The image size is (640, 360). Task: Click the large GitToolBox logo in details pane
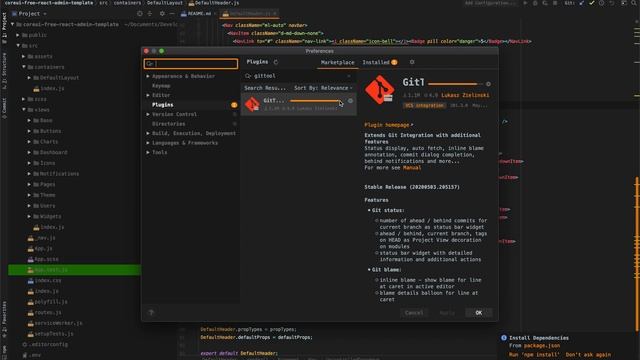[380, 90]
